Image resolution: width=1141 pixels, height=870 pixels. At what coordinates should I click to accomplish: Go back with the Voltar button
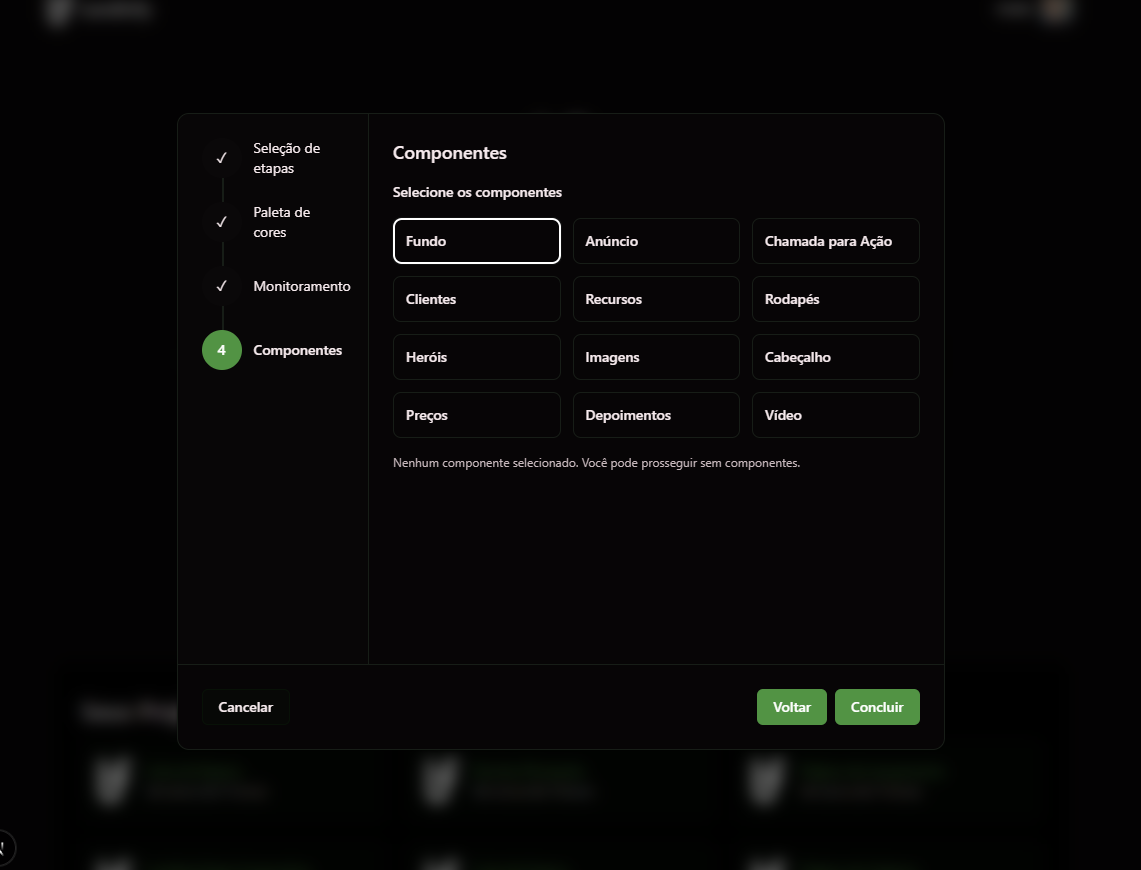click(791, 707)
